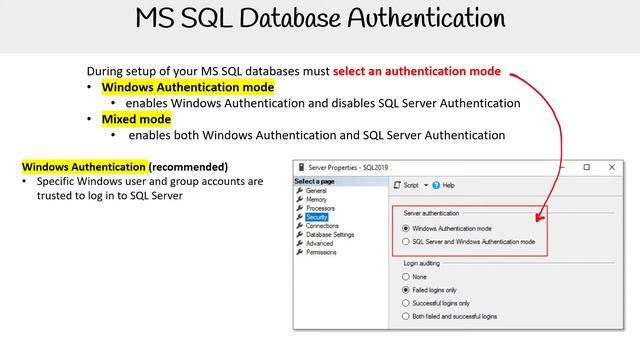
Task: Open the Advanced page
Action: tap(319, 244)
